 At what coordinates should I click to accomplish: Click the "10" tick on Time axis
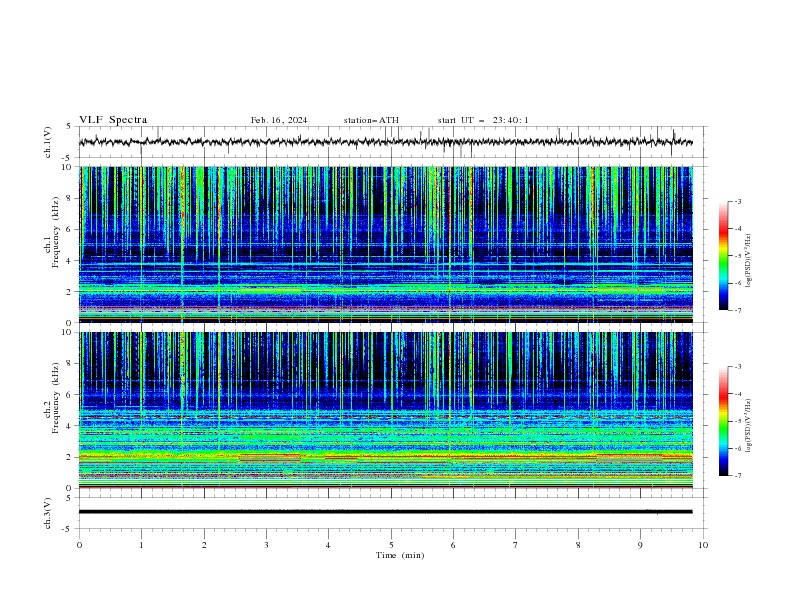703,545
